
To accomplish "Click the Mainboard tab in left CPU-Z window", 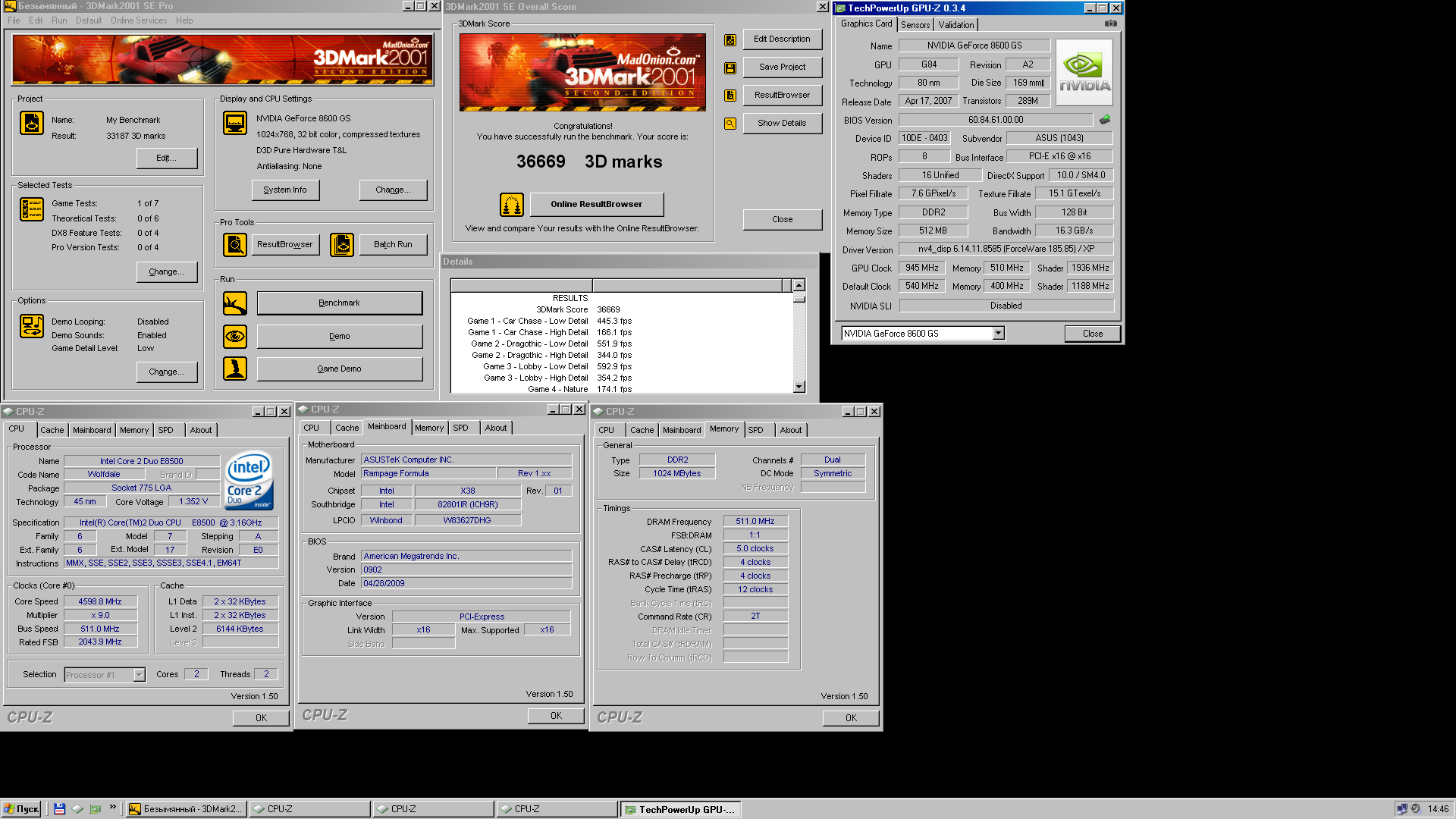I will pos(92,430).
